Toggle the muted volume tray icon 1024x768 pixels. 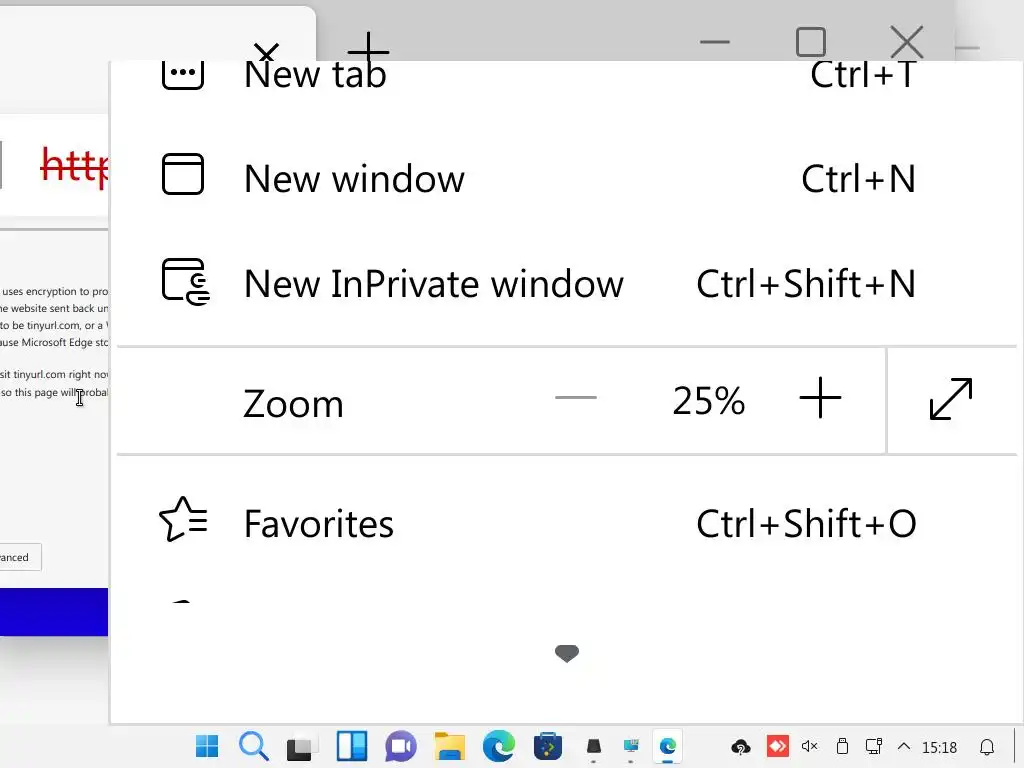810,747
